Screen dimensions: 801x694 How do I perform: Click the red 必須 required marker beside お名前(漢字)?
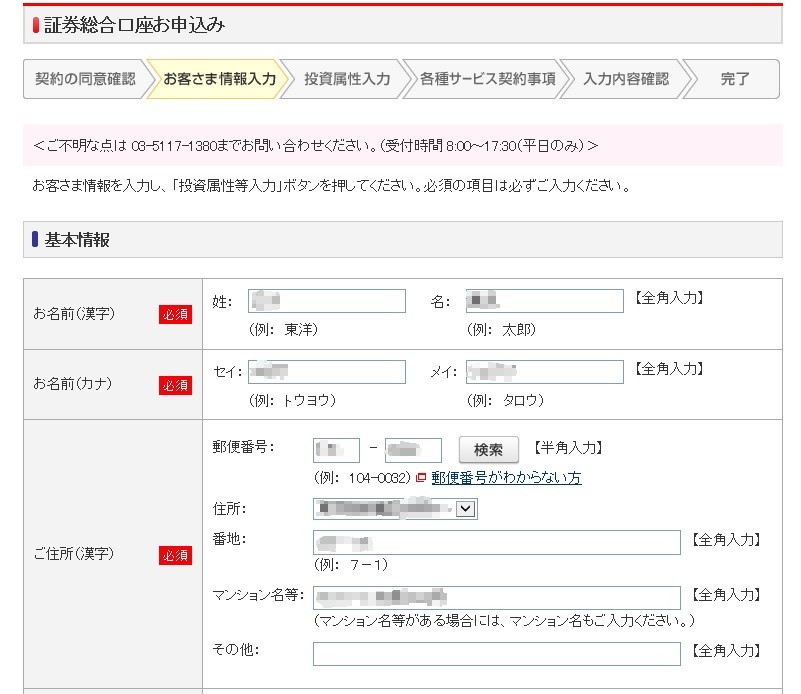click(174, 313)
